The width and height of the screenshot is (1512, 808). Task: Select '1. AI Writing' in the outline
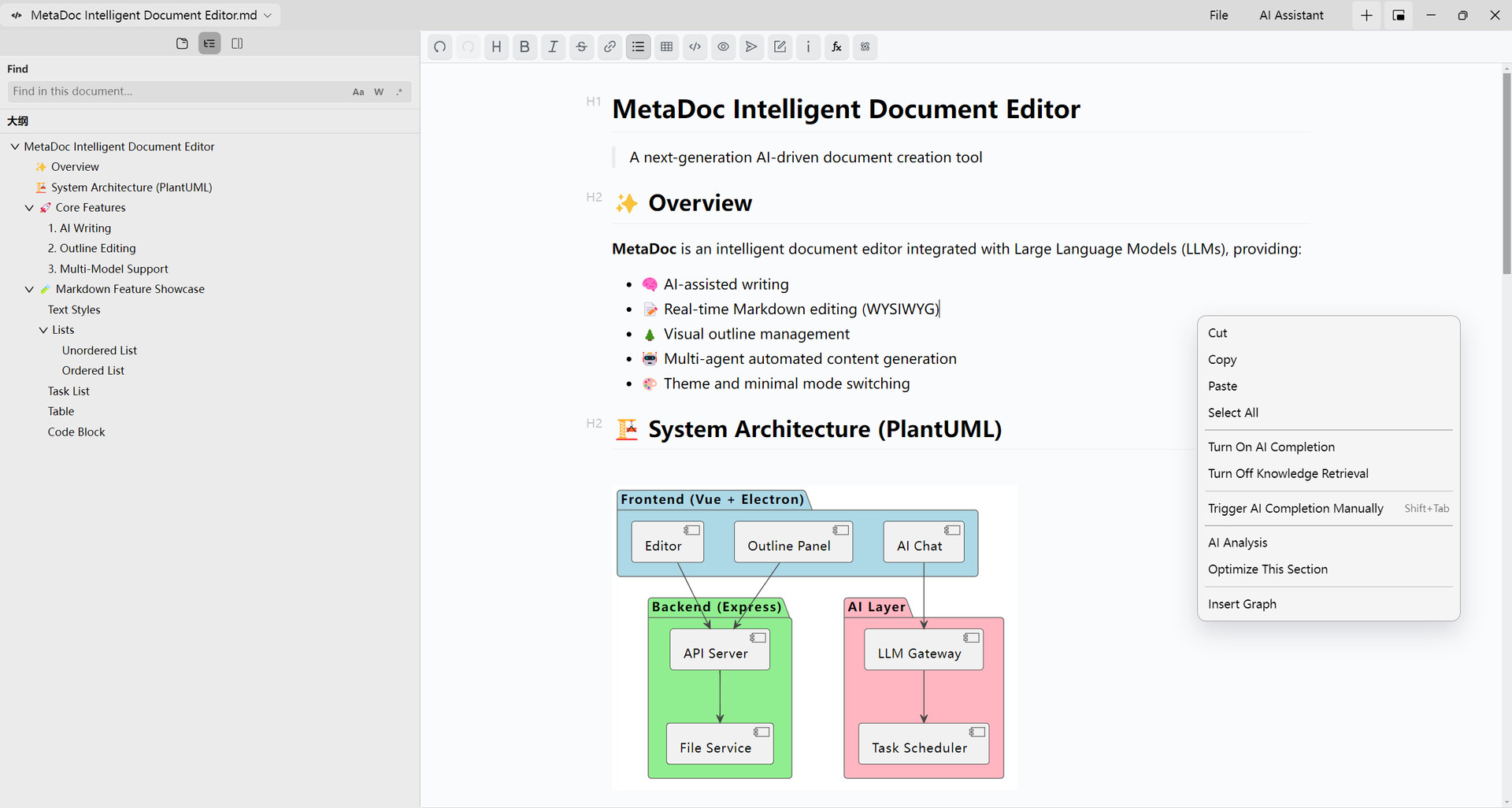[x=80, y=228]
